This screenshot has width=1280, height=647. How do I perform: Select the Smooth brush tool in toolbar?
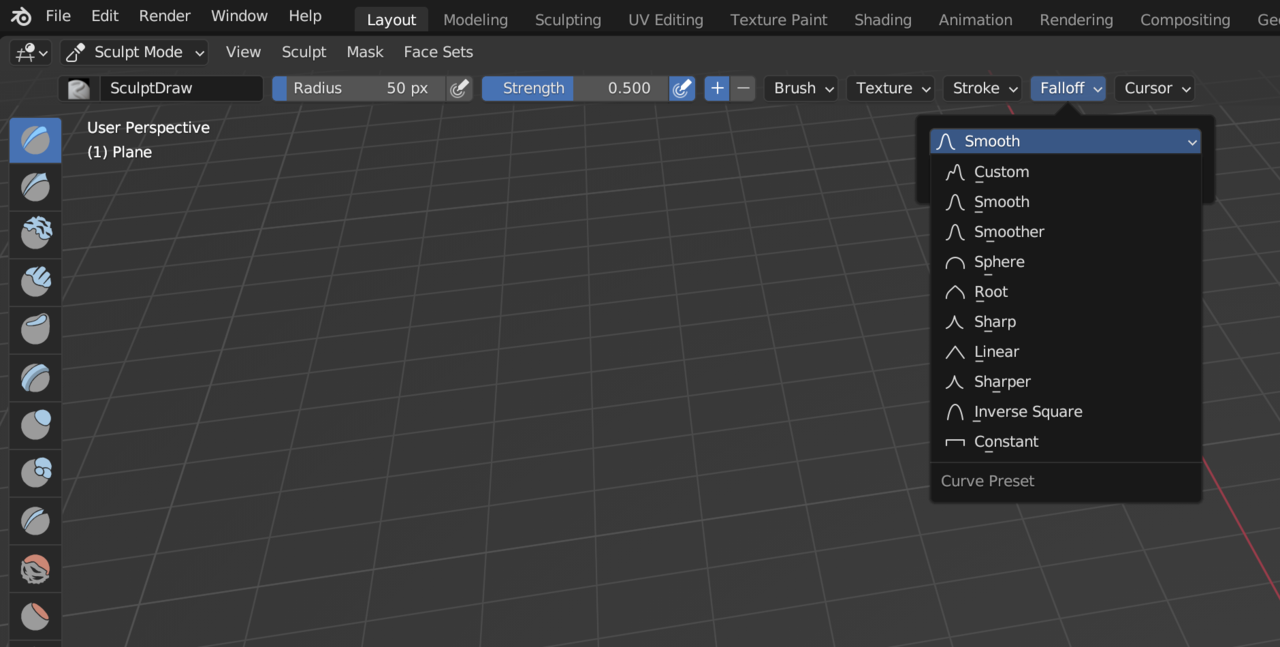[35, 568]
